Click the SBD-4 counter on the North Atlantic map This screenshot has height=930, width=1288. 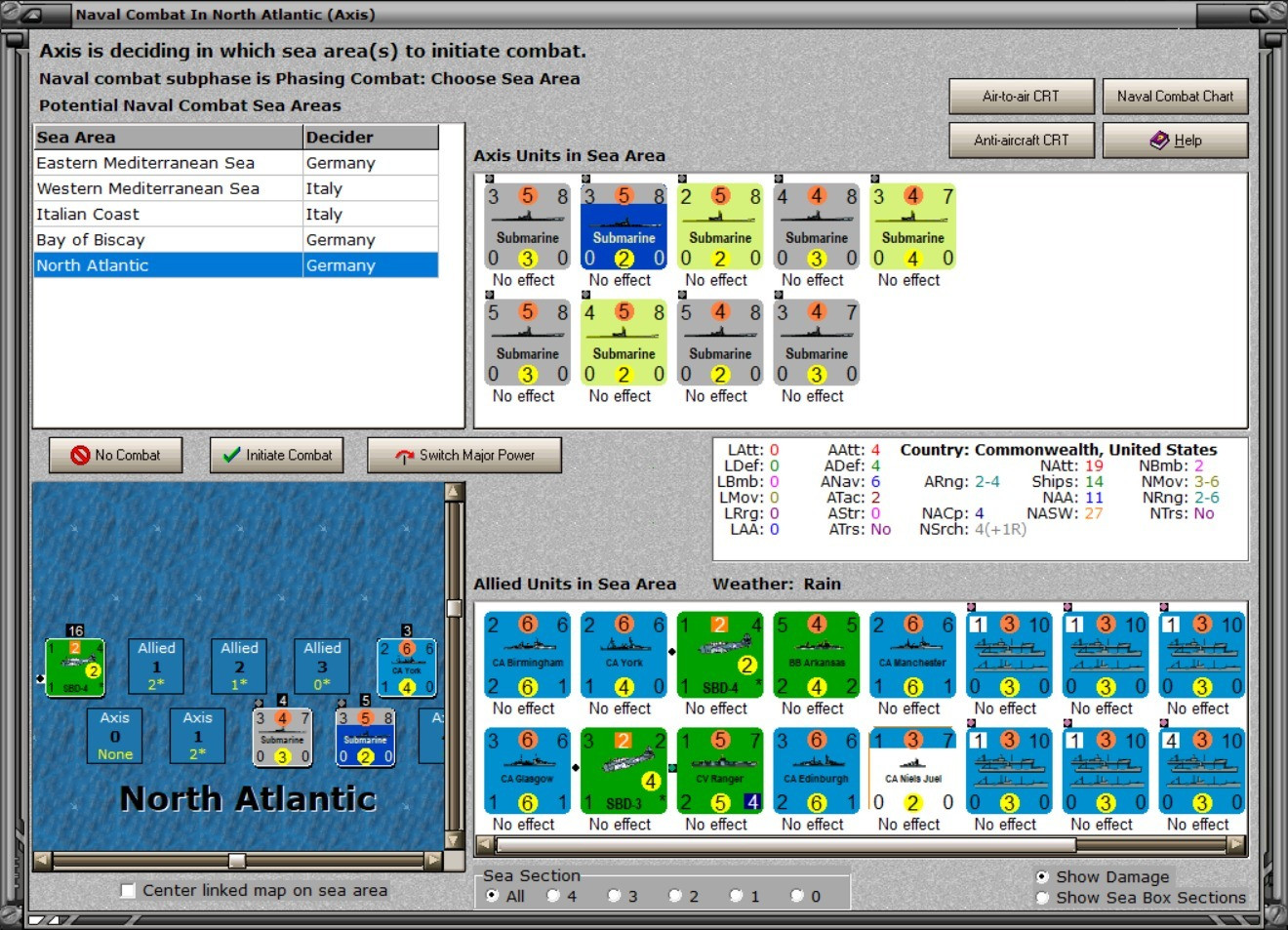click(75, 667)
